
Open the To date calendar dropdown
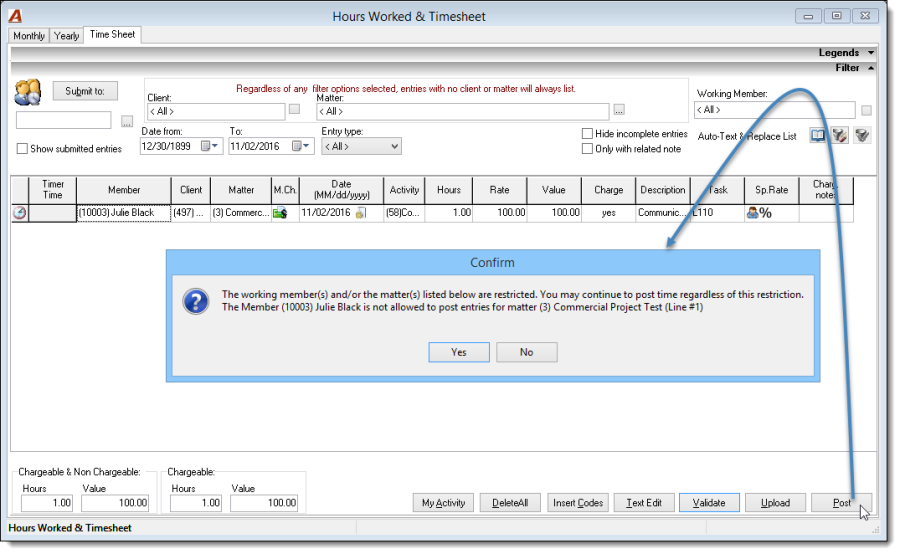tap(301, 146)
